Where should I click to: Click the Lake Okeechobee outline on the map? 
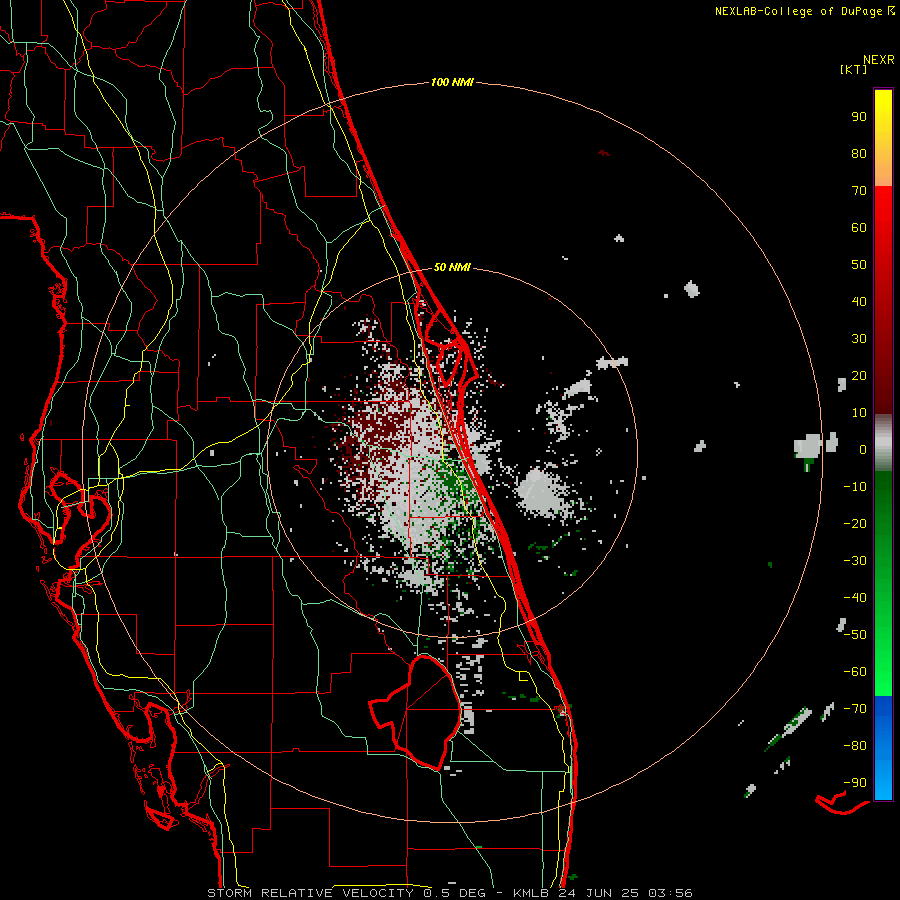(416, 712)
